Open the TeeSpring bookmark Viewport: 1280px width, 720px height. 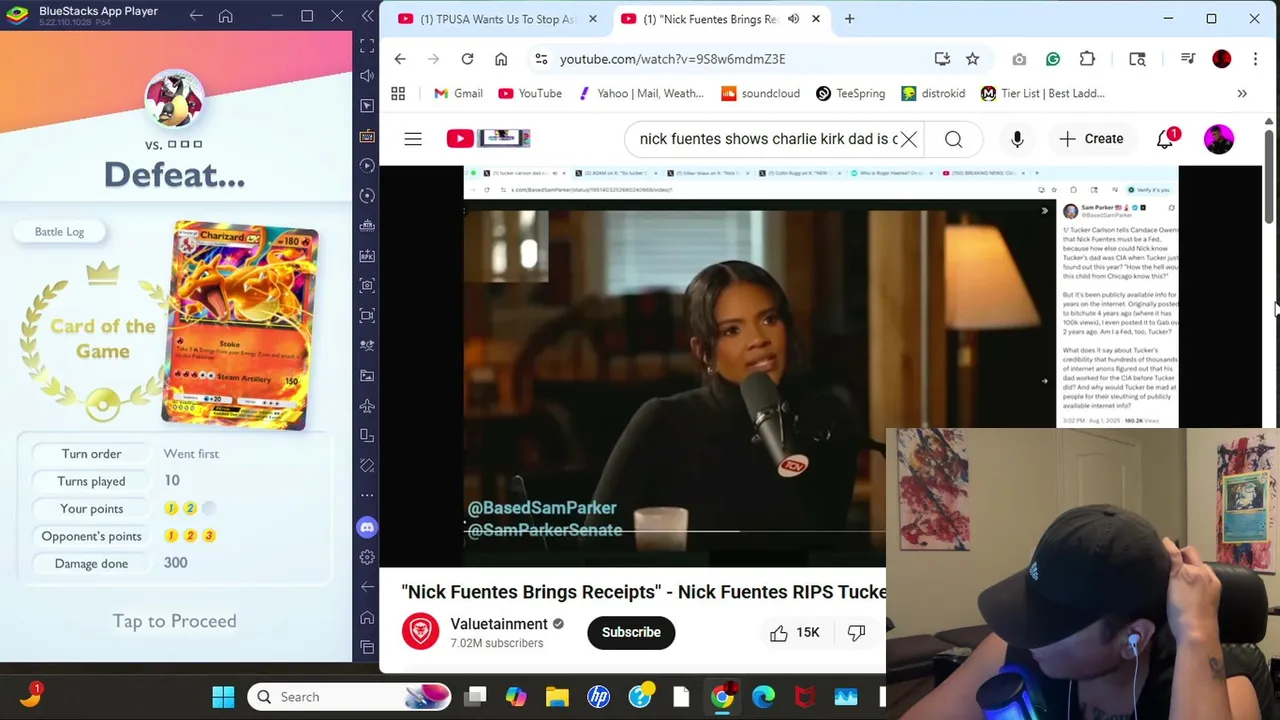click(x=850, y=93)
